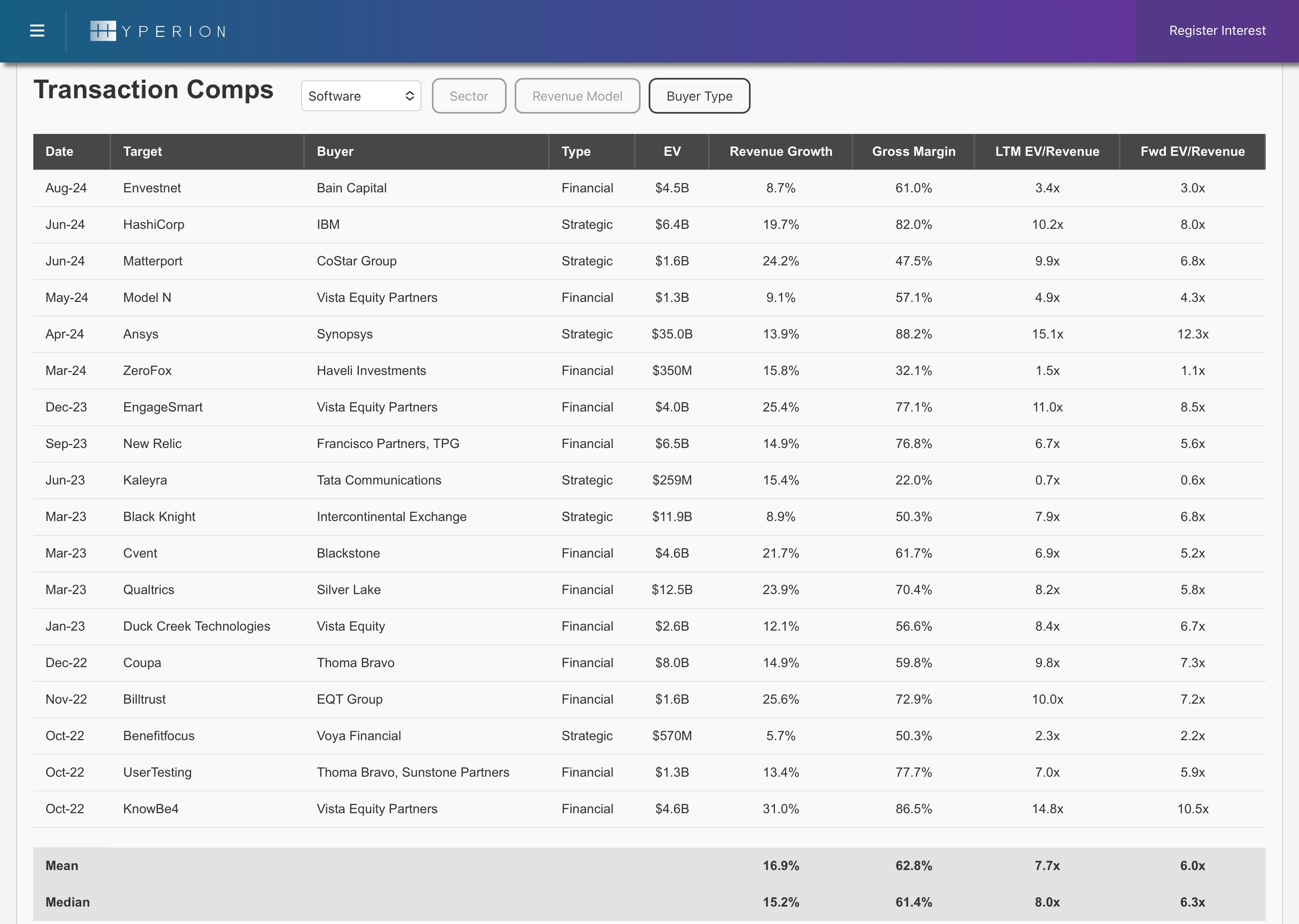
Task: Sort by Fwd EV/Revenue column header
Action: click(x=1193, y=151)
